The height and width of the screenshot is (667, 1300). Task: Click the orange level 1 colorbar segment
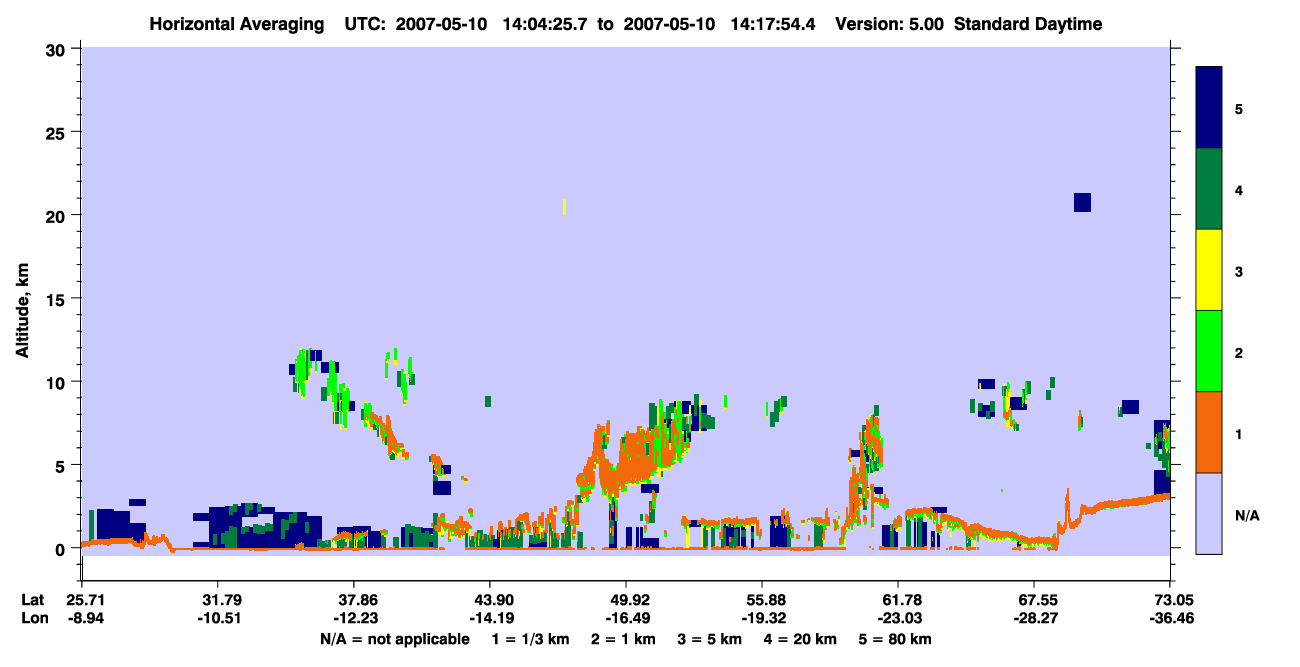click(1209, 432)
